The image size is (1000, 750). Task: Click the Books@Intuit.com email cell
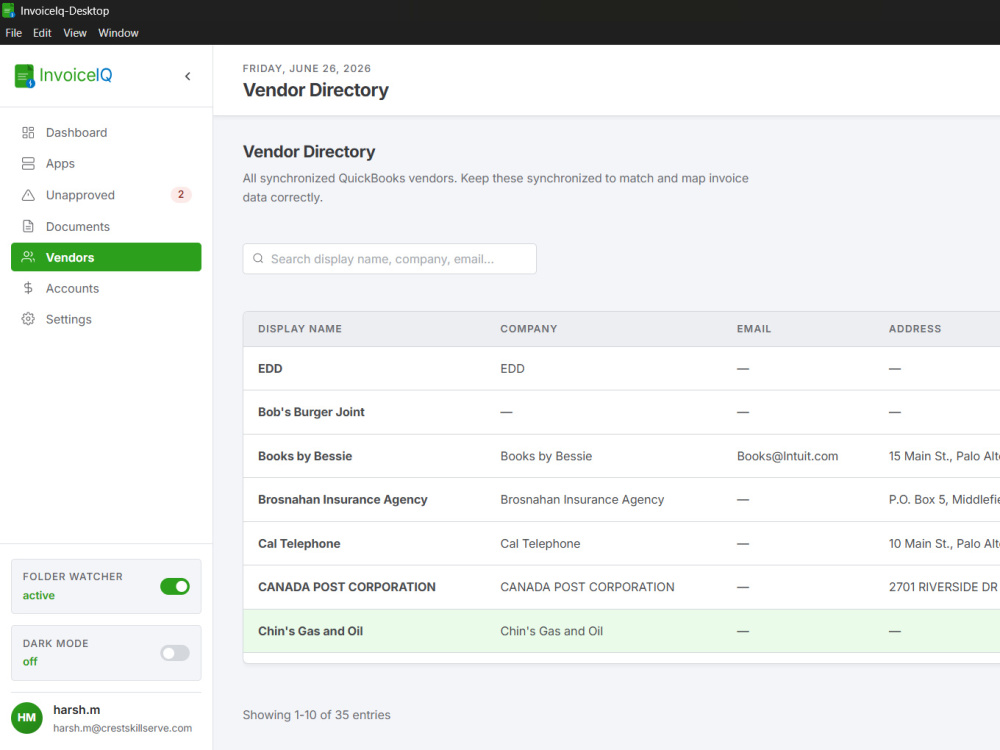(788, 456)
